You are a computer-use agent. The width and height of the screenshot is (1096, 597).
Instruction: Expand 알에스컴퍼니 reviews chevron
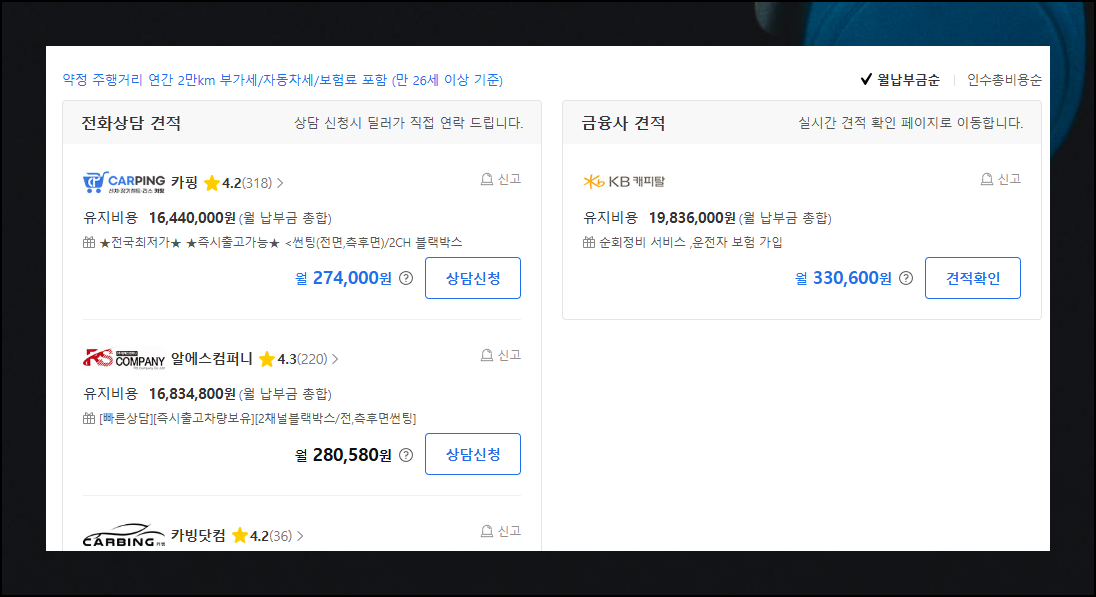335,359
